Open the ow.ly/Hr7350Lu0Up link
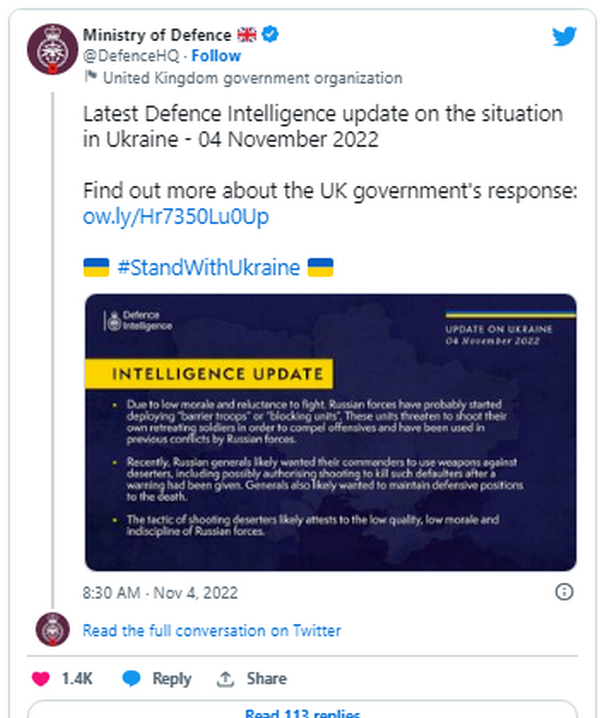This screenshot has width=600, height=718. coord(175,217)
